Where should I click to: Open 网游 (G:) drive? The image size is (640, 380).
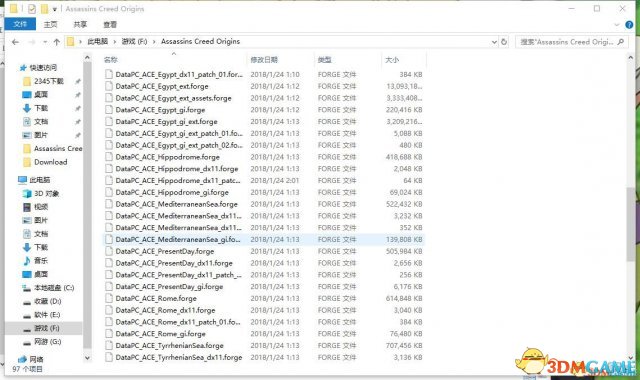47,342
